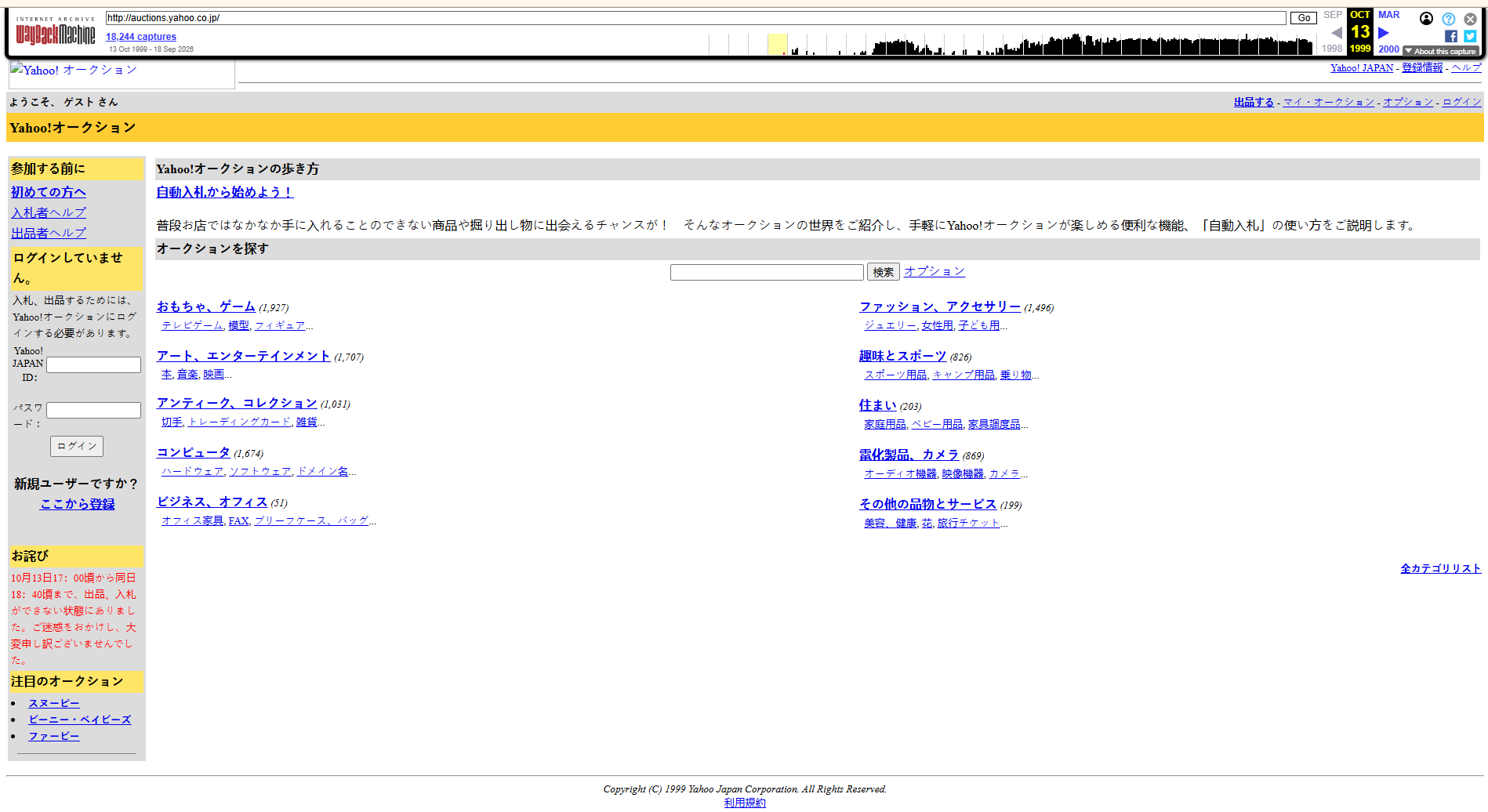Open the ファービー featured auction
The width and height of the screenshot is (1488, 812).
[54, 736]
